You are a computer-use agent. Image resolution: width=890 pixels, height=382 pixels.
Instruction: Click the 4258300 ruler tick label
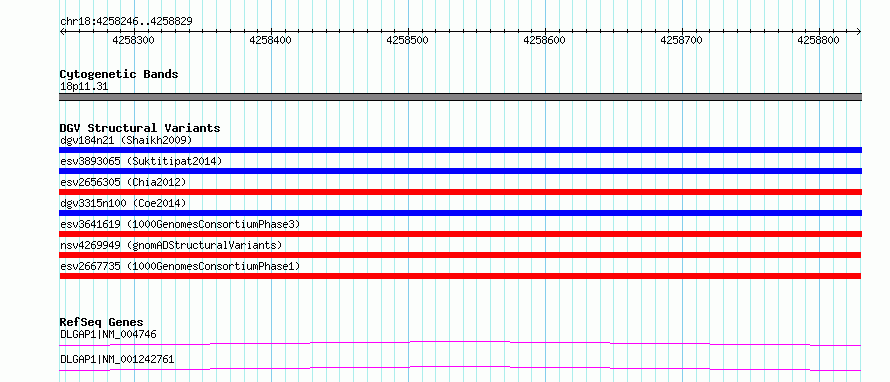(134, 40)
